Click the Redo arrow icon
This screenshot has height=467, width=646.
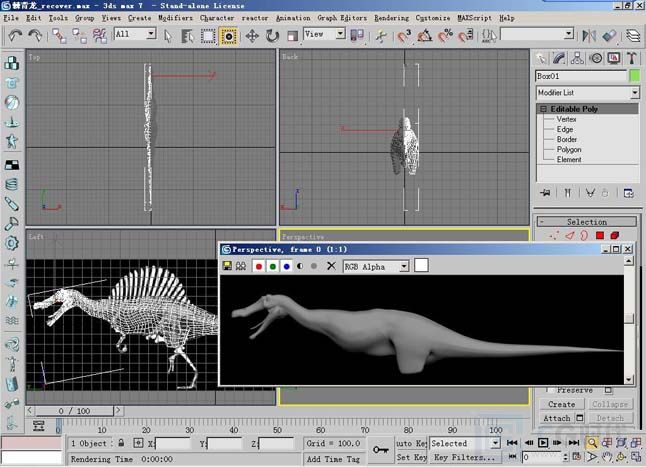click(x=35, y=36)
